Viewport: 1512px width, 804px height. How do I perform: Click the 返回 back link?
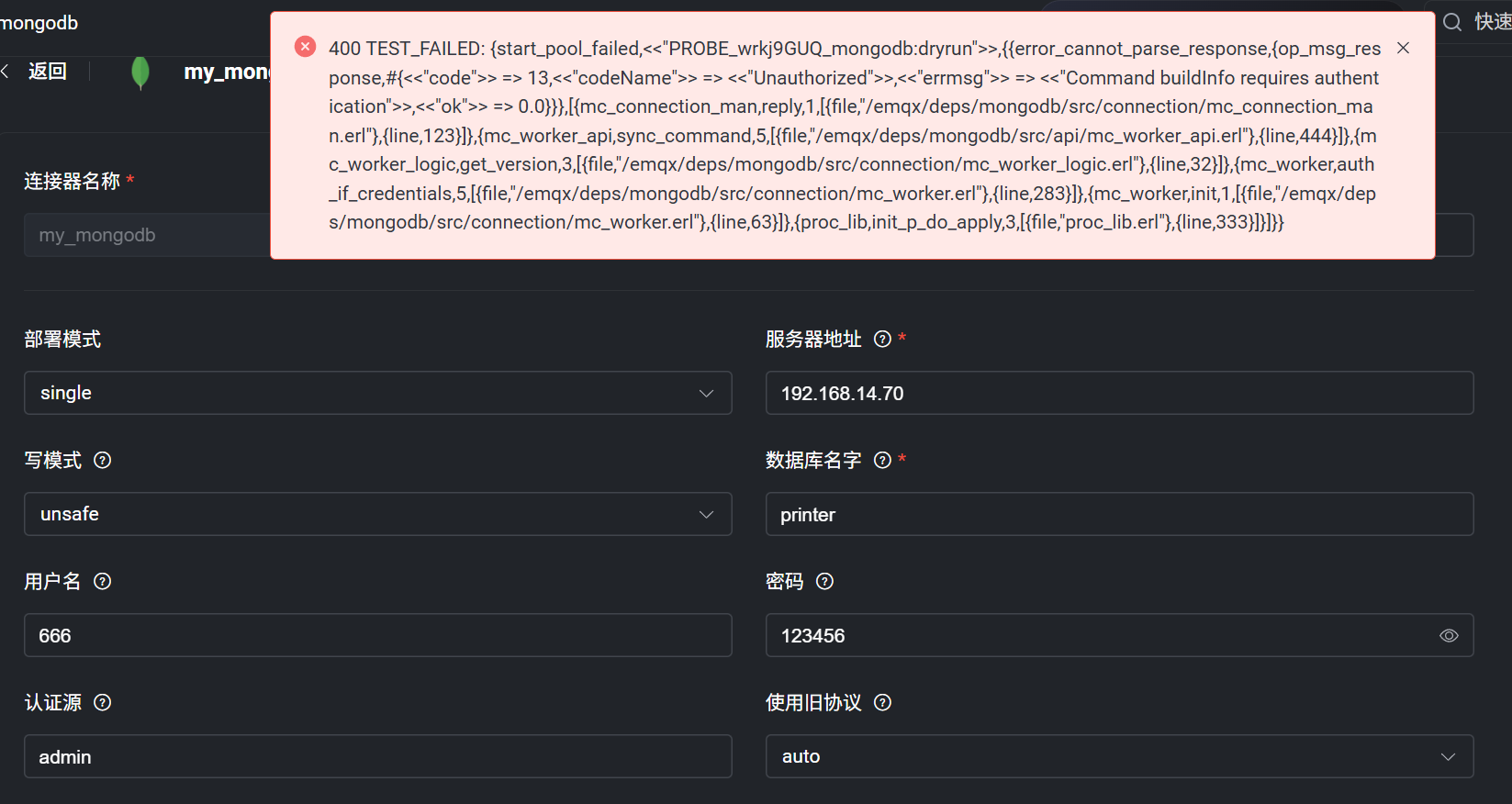(x=47, y=72)
